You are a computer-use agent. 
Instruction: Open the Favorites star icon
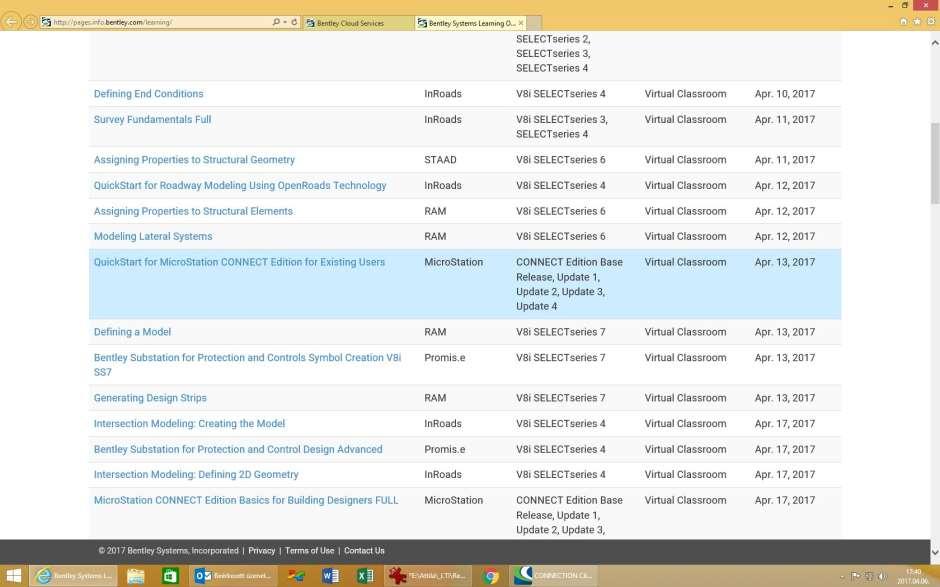pos(917,22)
